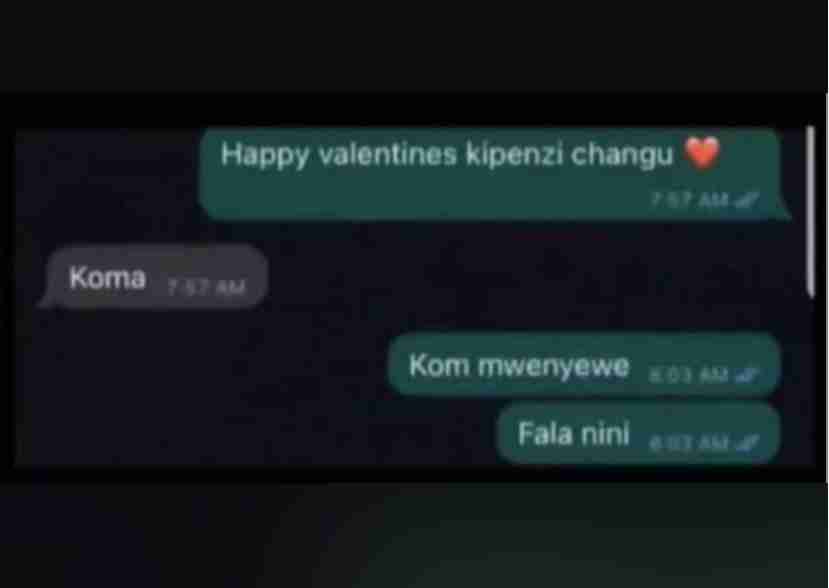
Task: Click read-receipt ticks on Happy valentines message
Action: (x=747, y=200)
